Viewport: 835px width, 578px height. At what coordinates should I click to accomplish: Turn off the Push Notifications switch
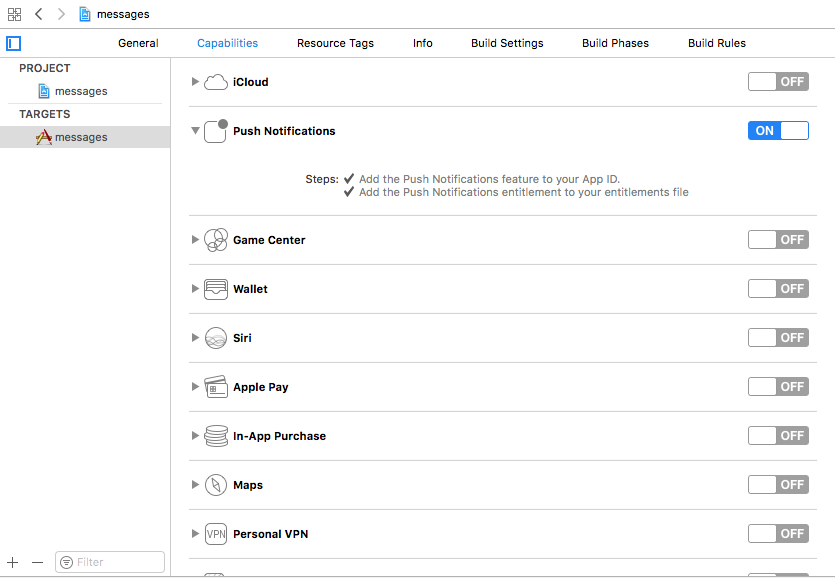[x=778, y=131]
